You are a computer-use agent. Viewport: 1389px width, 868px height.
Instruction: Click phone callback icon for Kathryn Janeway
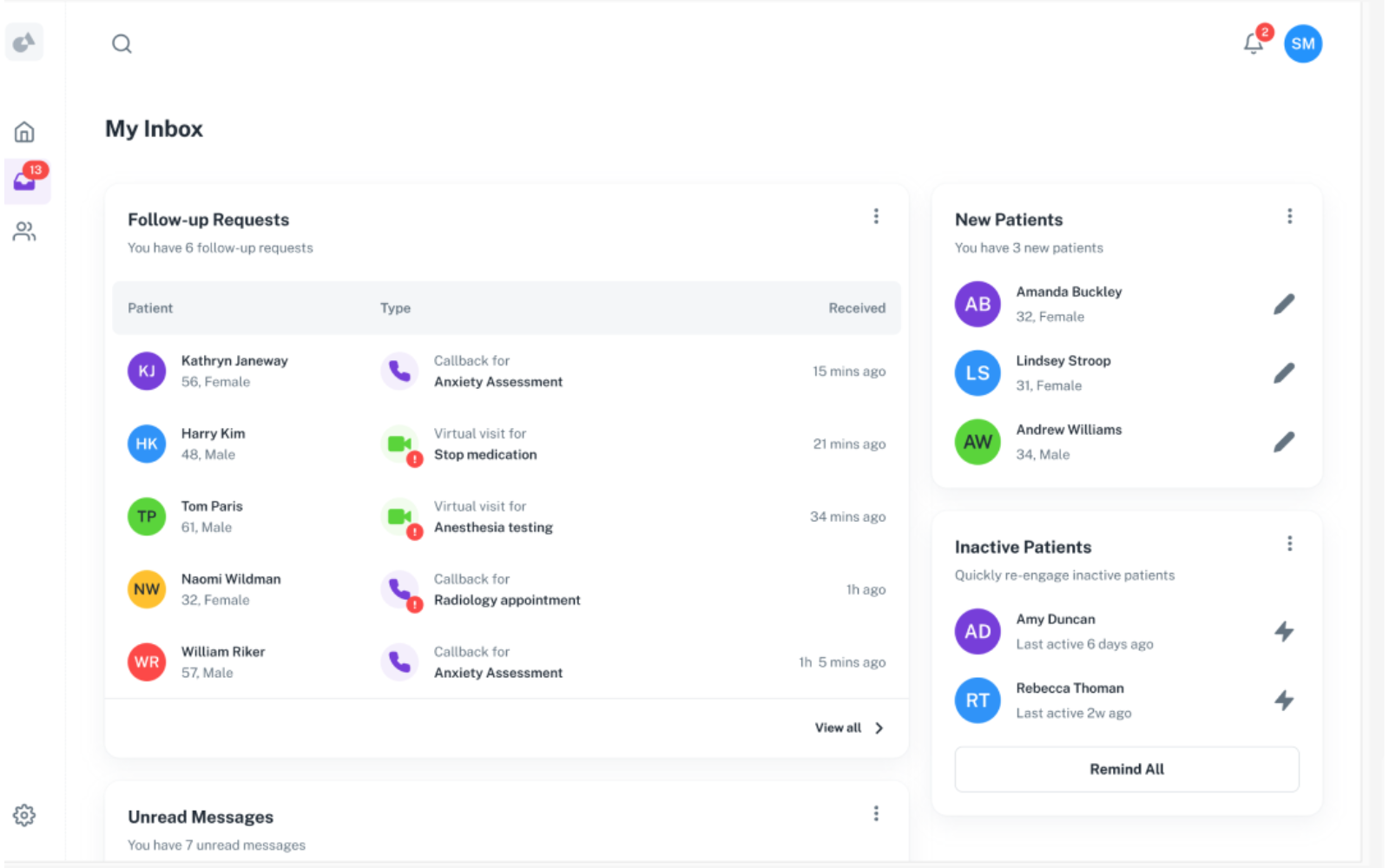[x=399, y=372]
